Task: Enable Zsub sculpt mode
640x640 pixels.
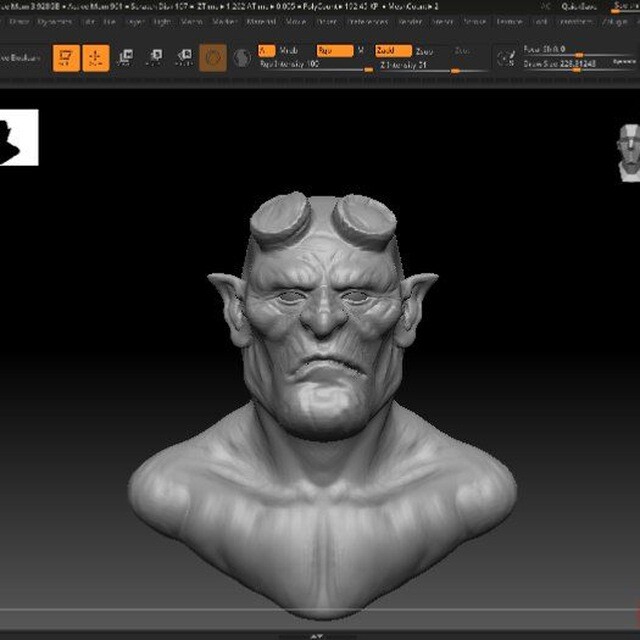Action: tap(424, 51)
